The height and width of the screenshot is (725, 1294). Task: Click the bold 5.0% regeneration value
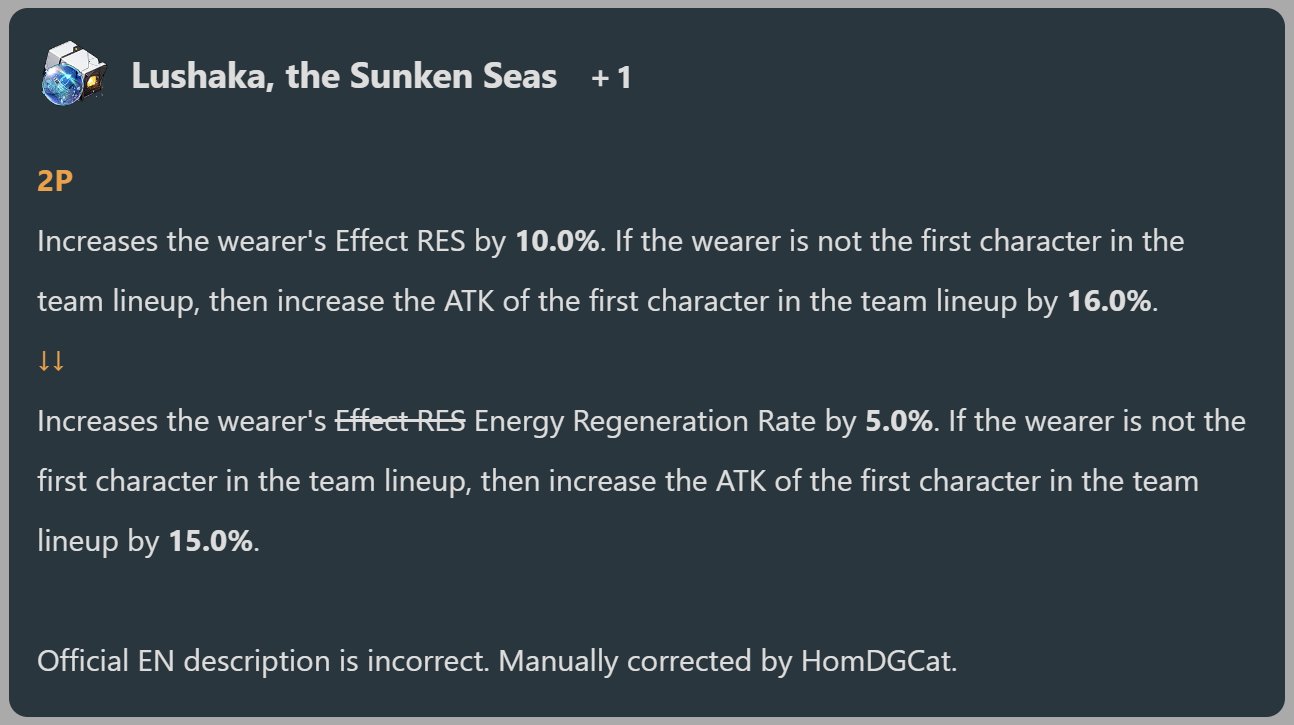899,421
